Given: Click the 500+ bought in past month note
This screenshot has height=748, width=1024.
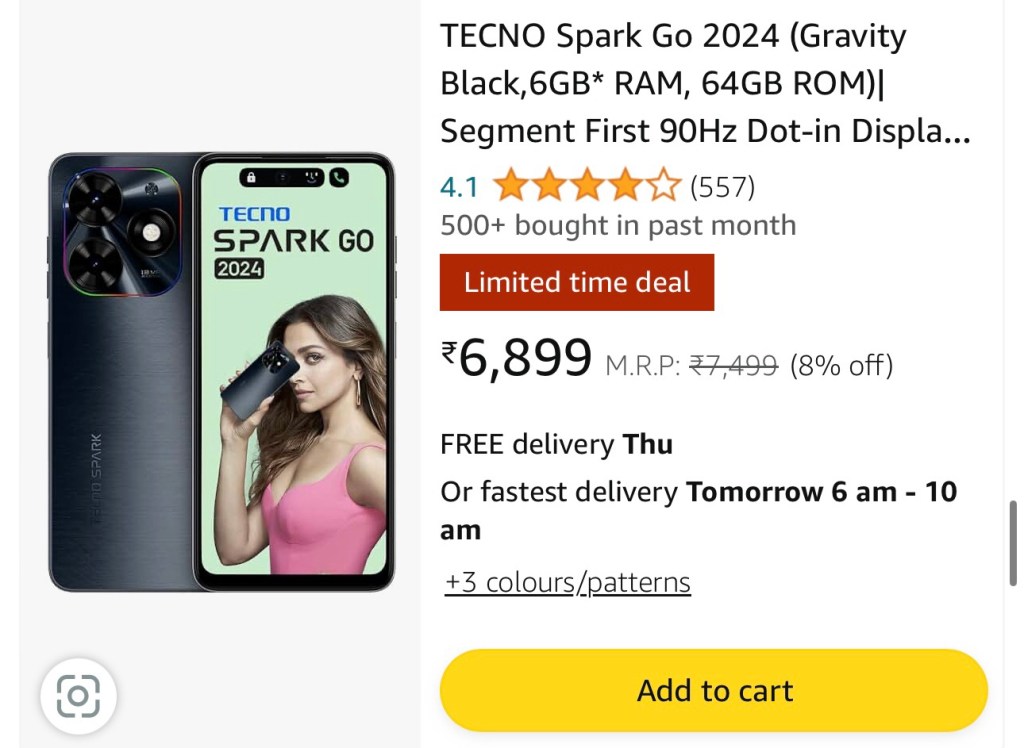Looking at the screenshot, I should coord(618,225).
